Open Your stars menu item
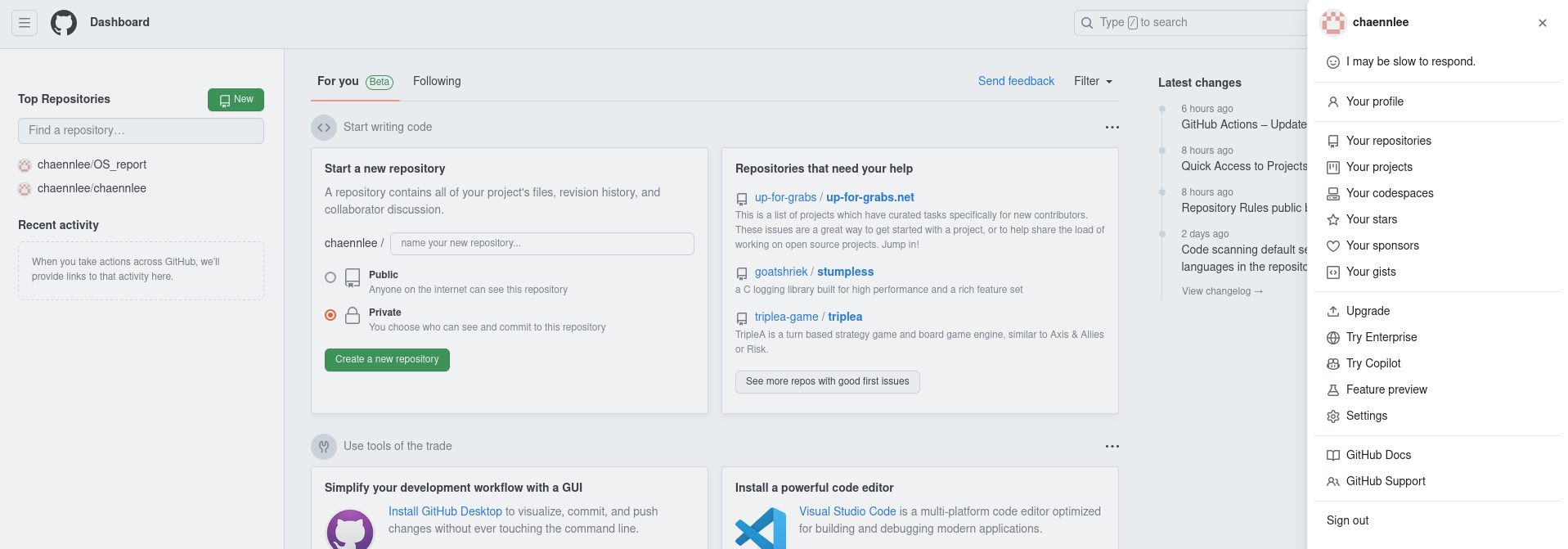This screenshot has height=549, width=1568. (x=1438, y=220)
